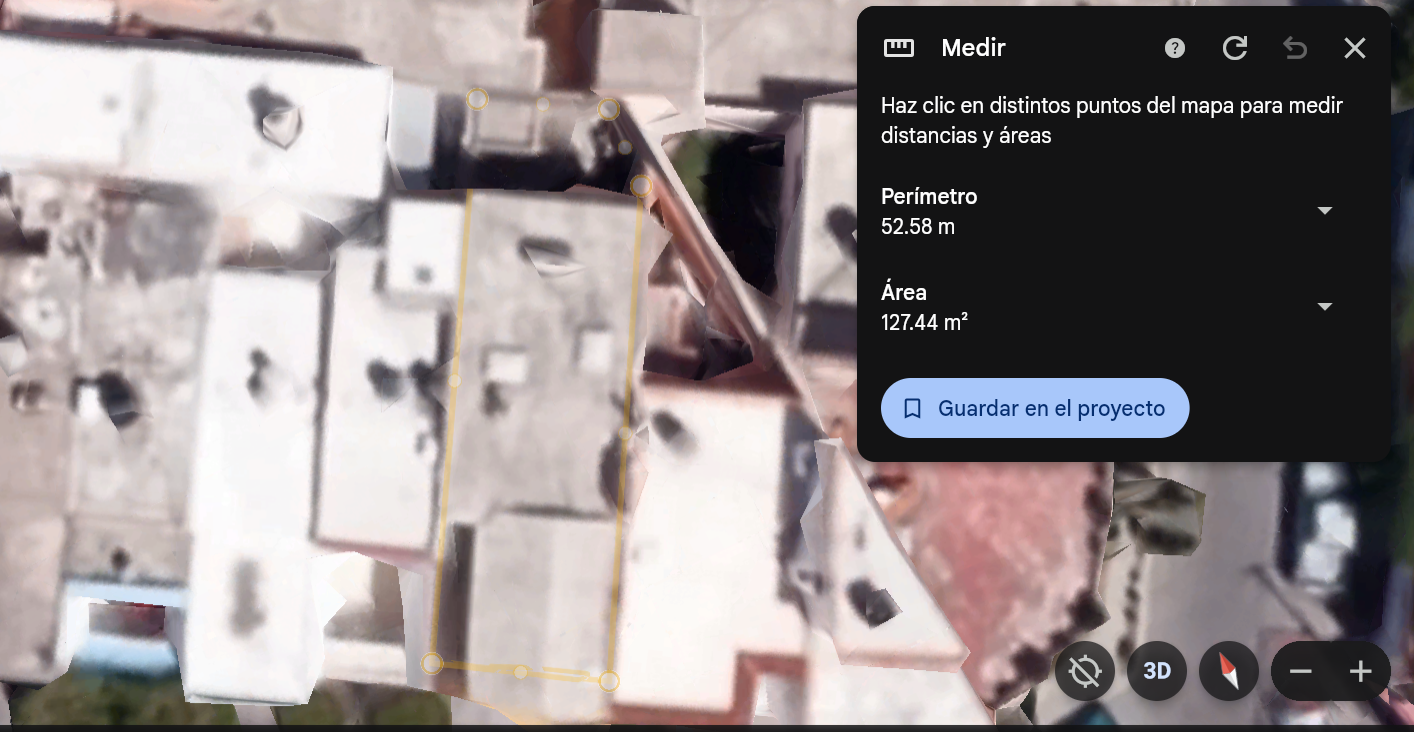1414x732 pixels.
Task: Click the bottom-left corner point of the measured polygon
Action: tap(432, 663)
